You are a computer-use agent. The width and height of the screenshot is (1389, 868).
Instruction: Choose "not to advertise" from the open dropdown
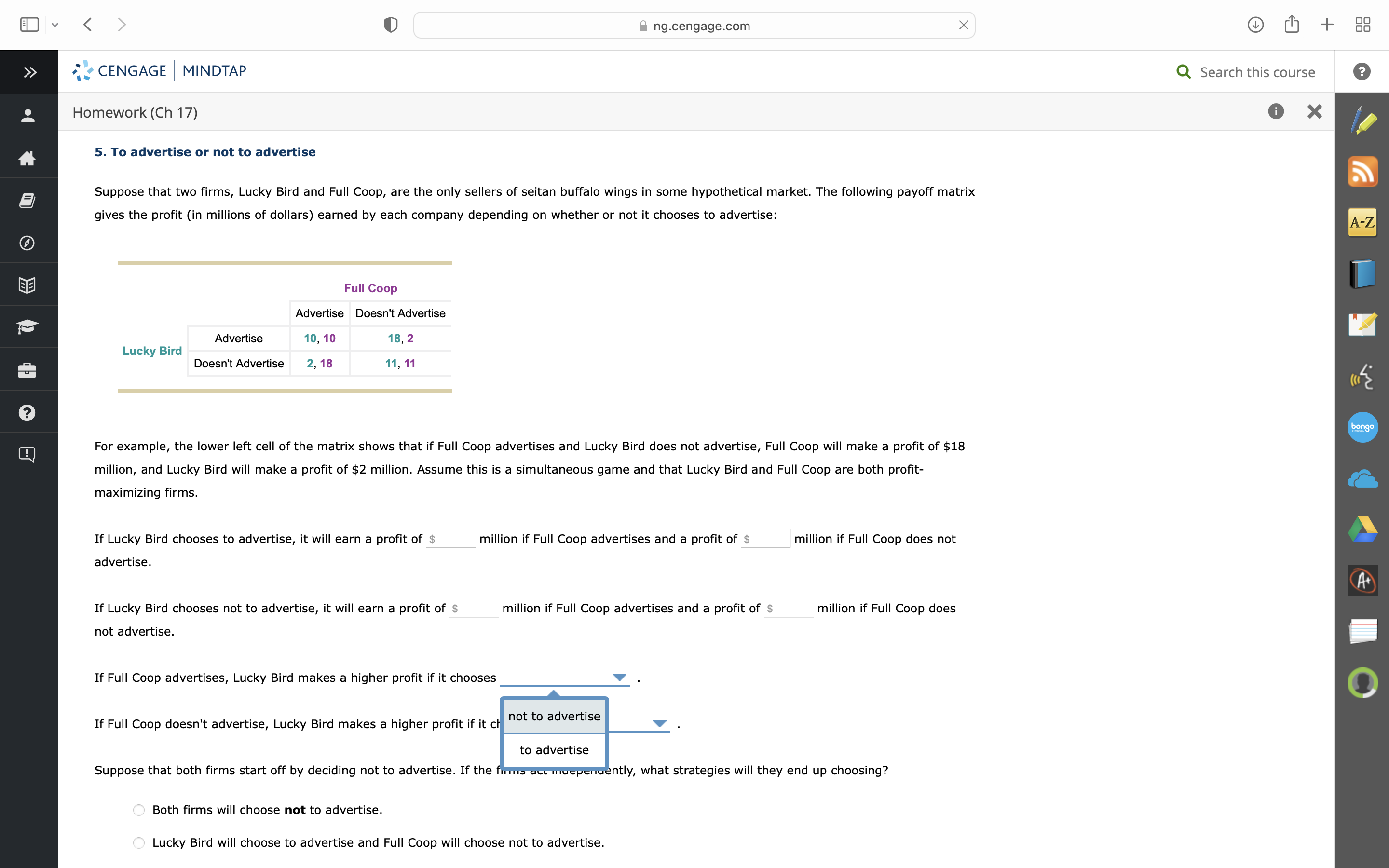click(553, 716)
